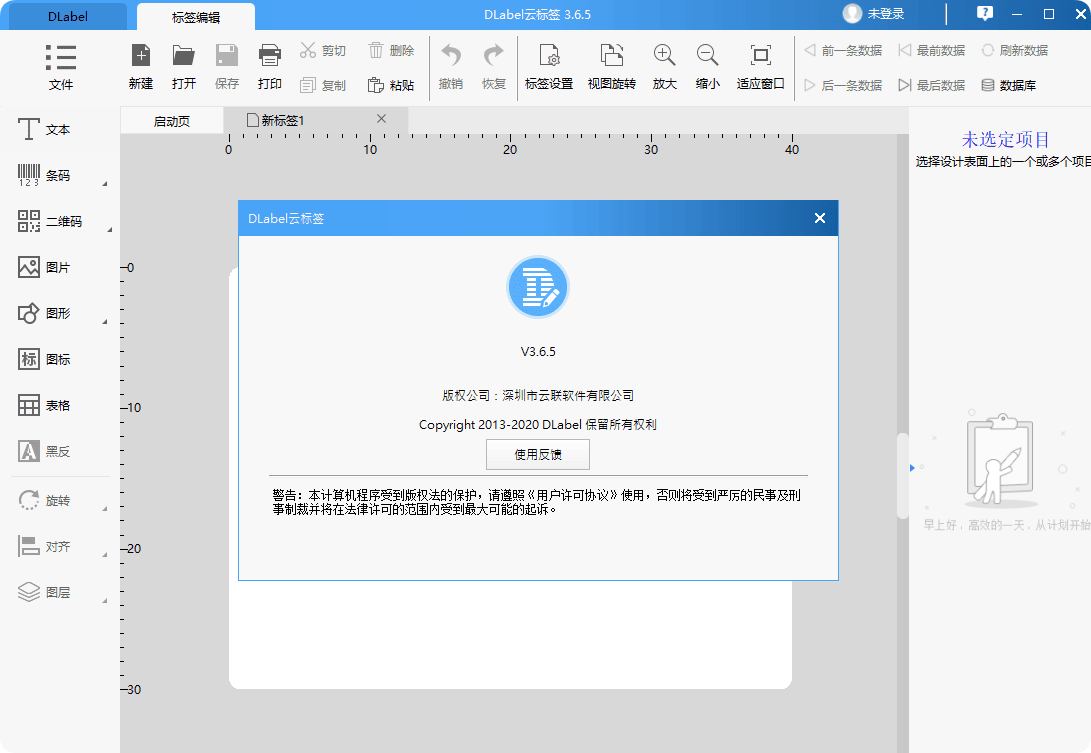Refresh data with 刷新数据

point(1014,51)
